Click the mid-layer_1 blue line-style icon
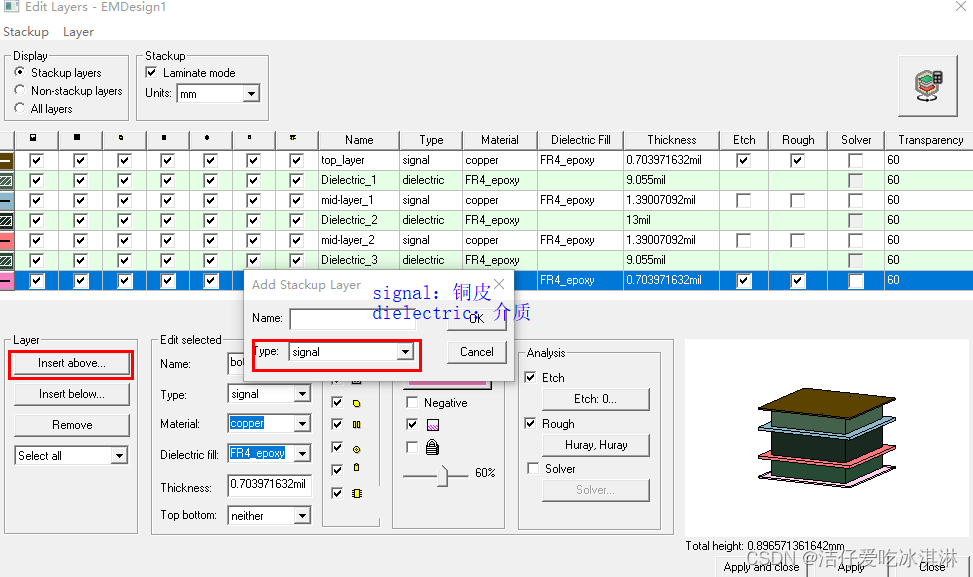This screenshot has width=973, height=577. tap(6, 200)
